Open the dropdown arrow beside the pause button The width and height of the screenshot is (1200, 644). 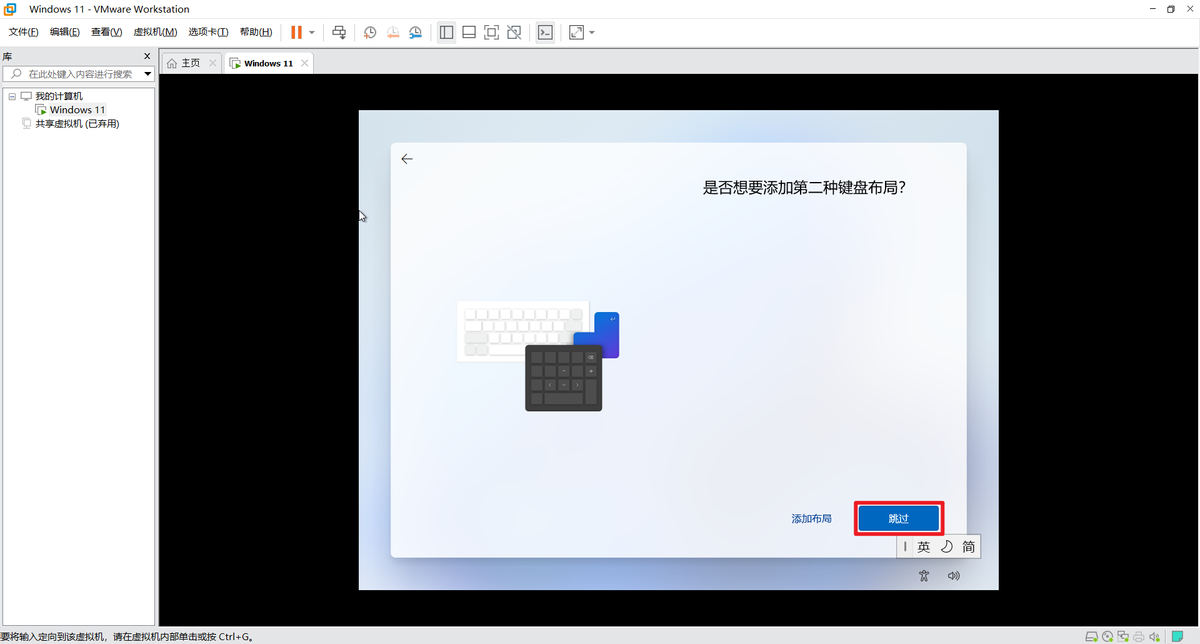click(x=312, y=32)
